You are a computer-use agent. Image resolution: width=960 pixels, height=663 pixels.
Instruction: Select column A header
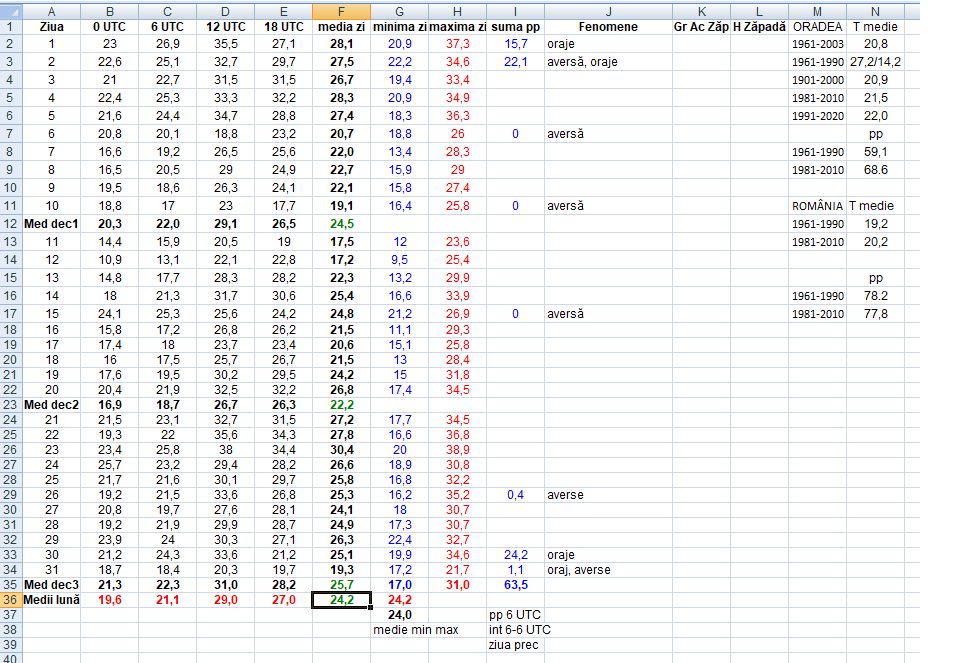(x=51, y=11)
